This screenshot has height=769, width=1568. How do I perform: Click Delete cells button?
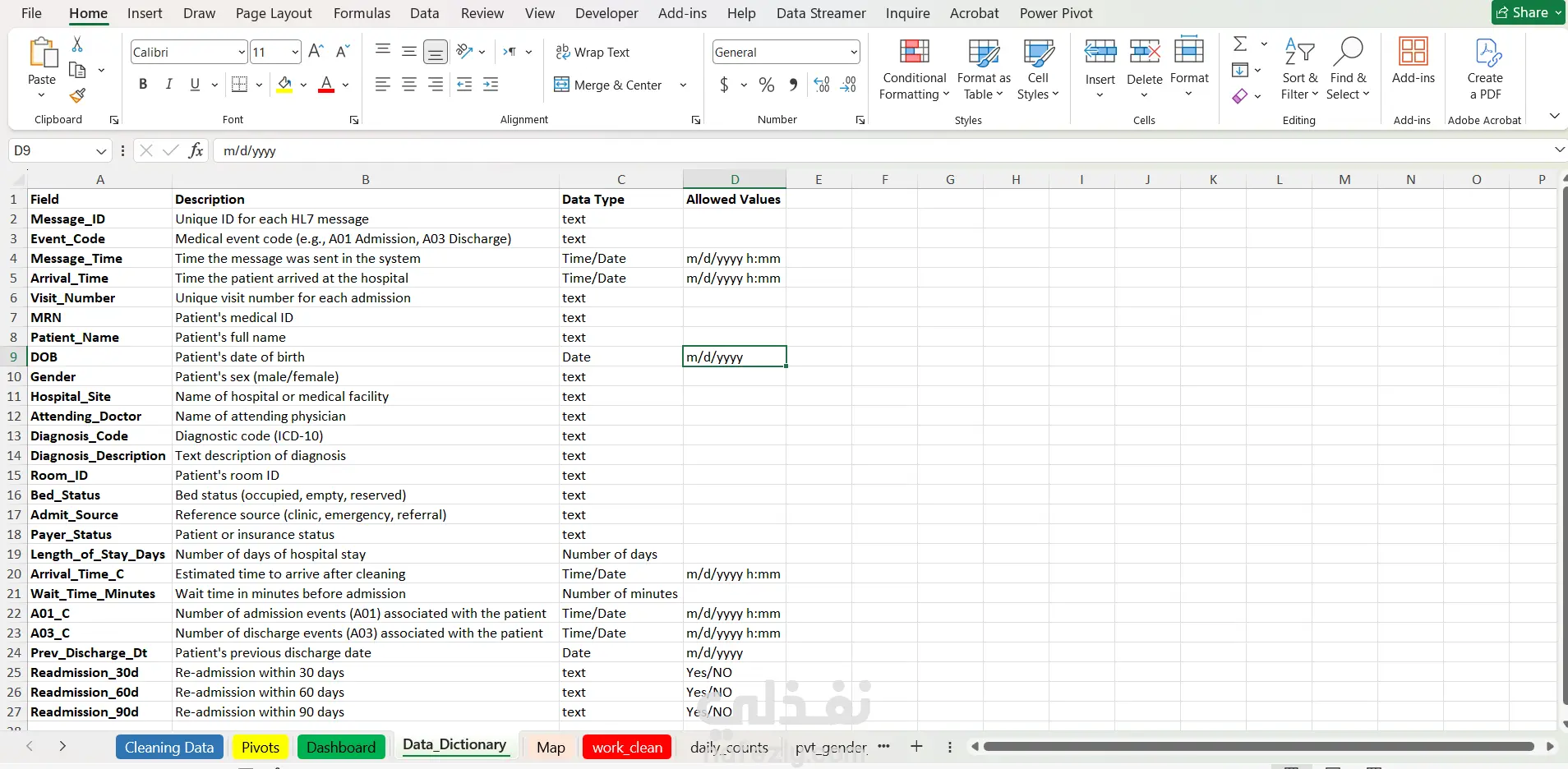[1144, 69]
